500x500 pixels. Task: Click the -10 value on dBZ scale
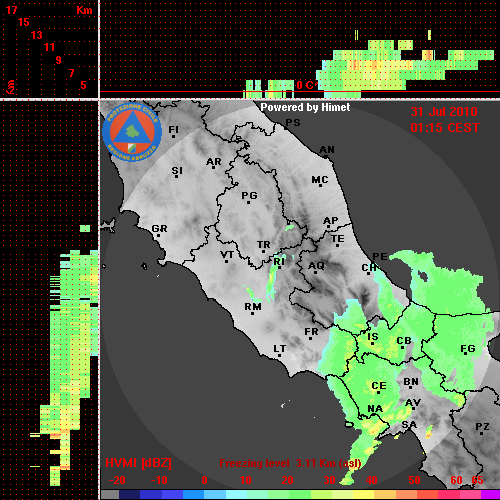pyautogui.click(x=159, y=480)
